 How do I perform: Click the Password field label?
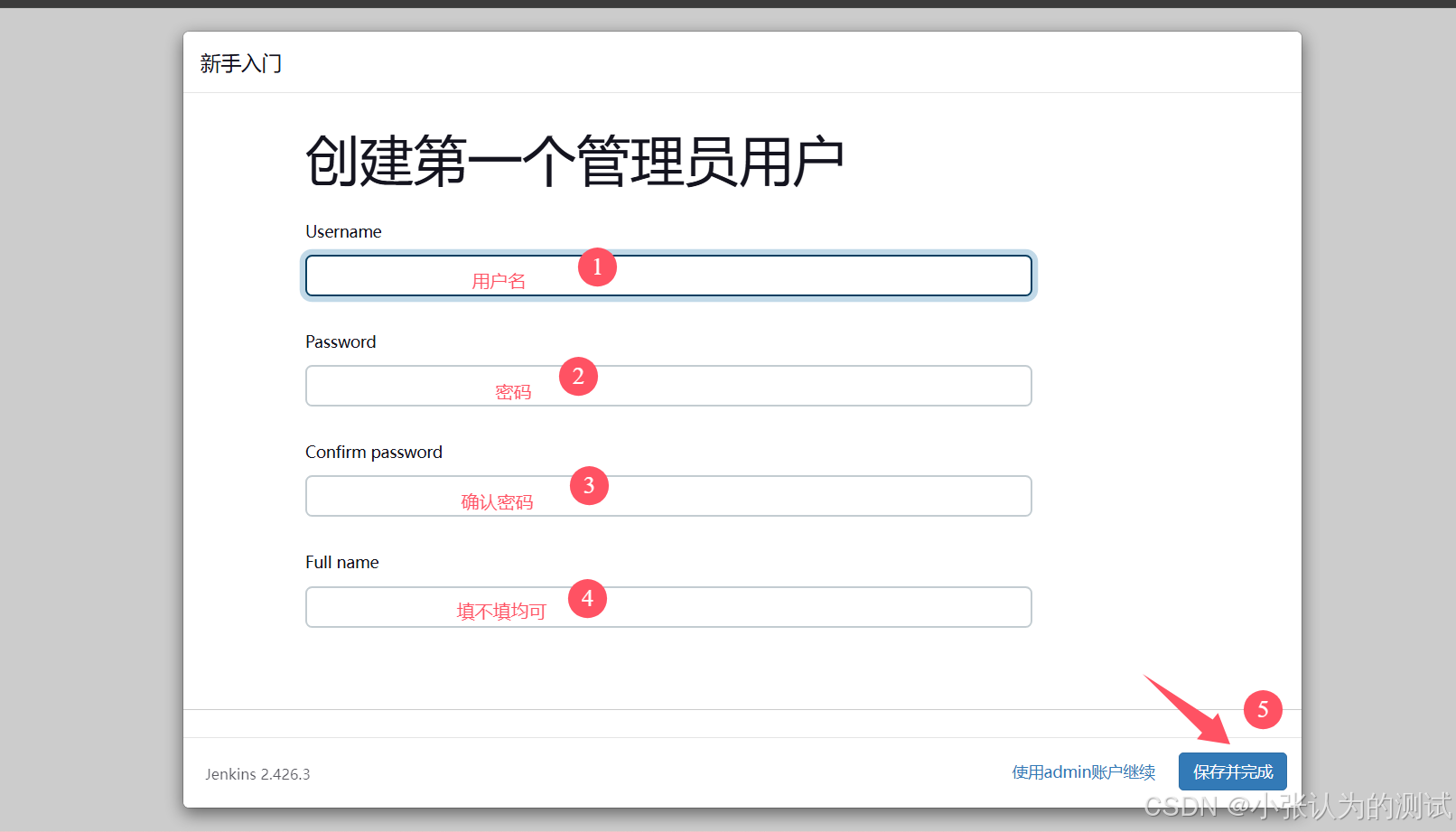tap(341, 341)
